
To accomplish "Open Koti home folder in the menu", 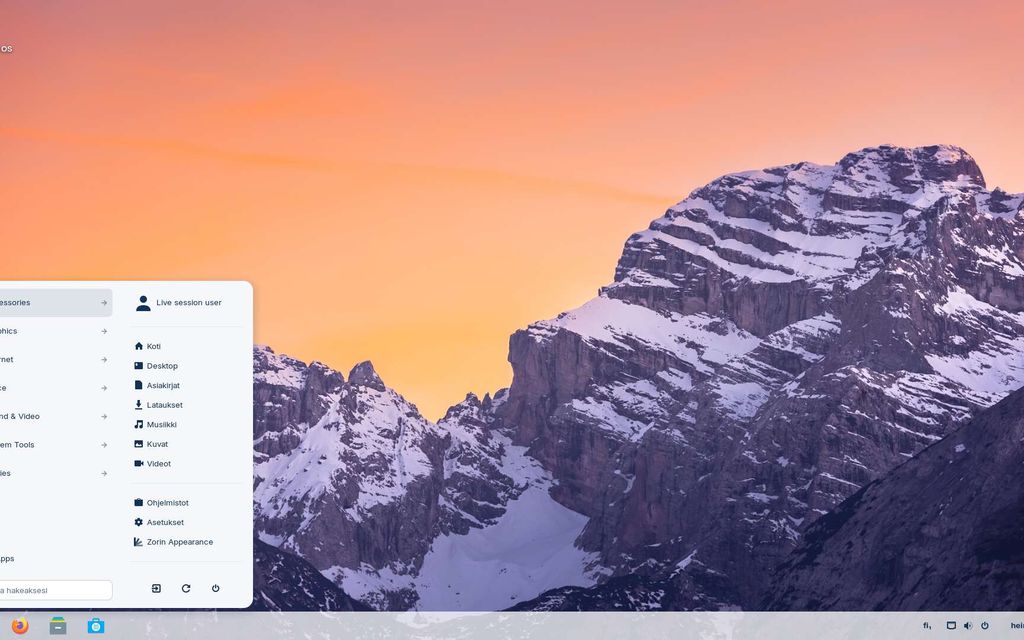I will (x=153, y=346).
